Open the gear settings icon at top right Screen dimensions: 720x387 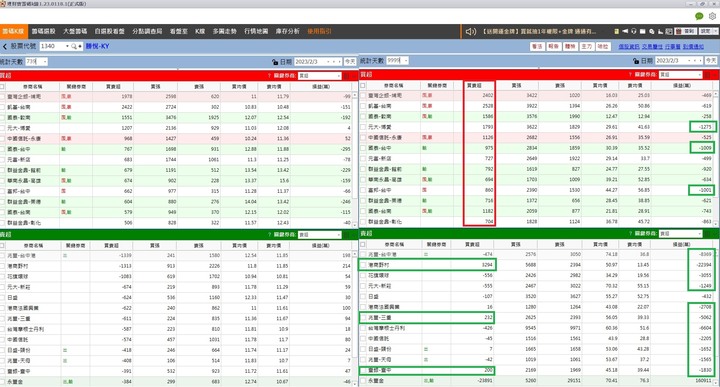click(x=712, y=16)
